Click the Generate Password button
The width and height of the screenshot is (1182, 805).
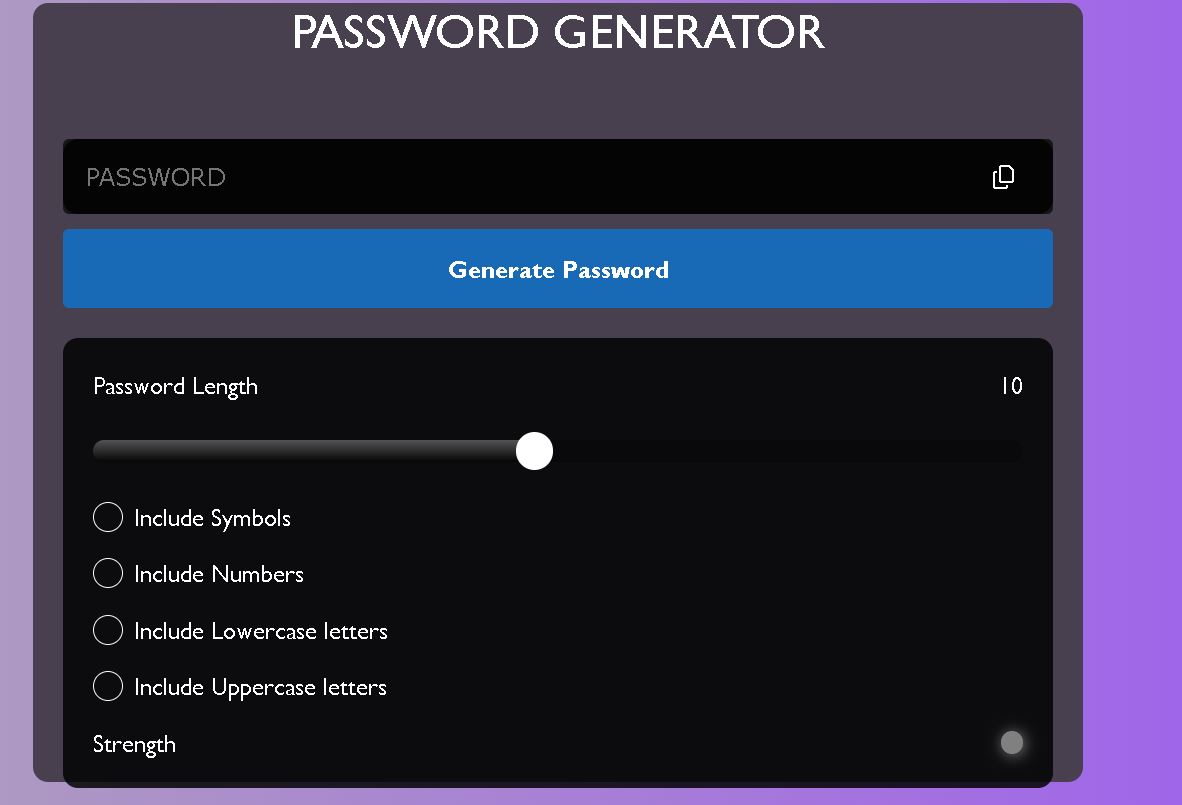click(x=558, y=268)
